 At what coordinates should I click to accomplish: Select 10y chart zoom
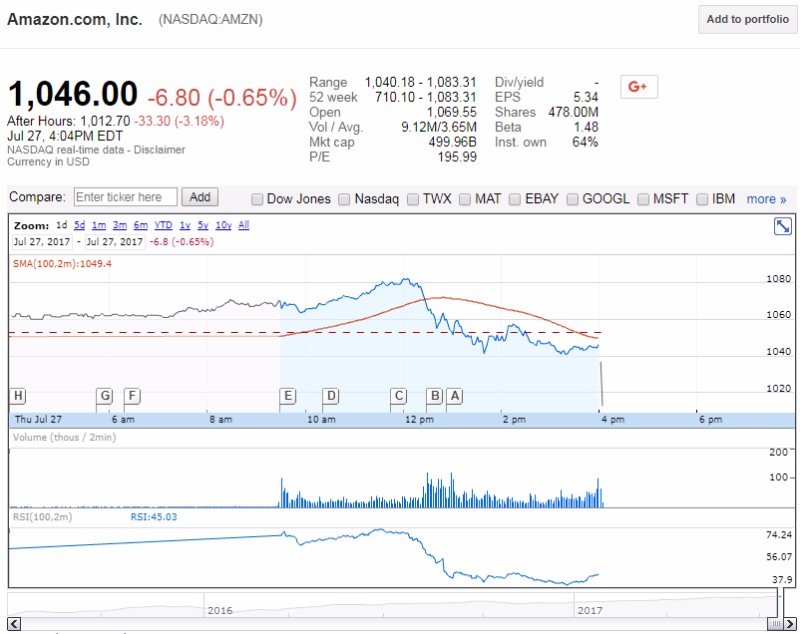(223, 225)
